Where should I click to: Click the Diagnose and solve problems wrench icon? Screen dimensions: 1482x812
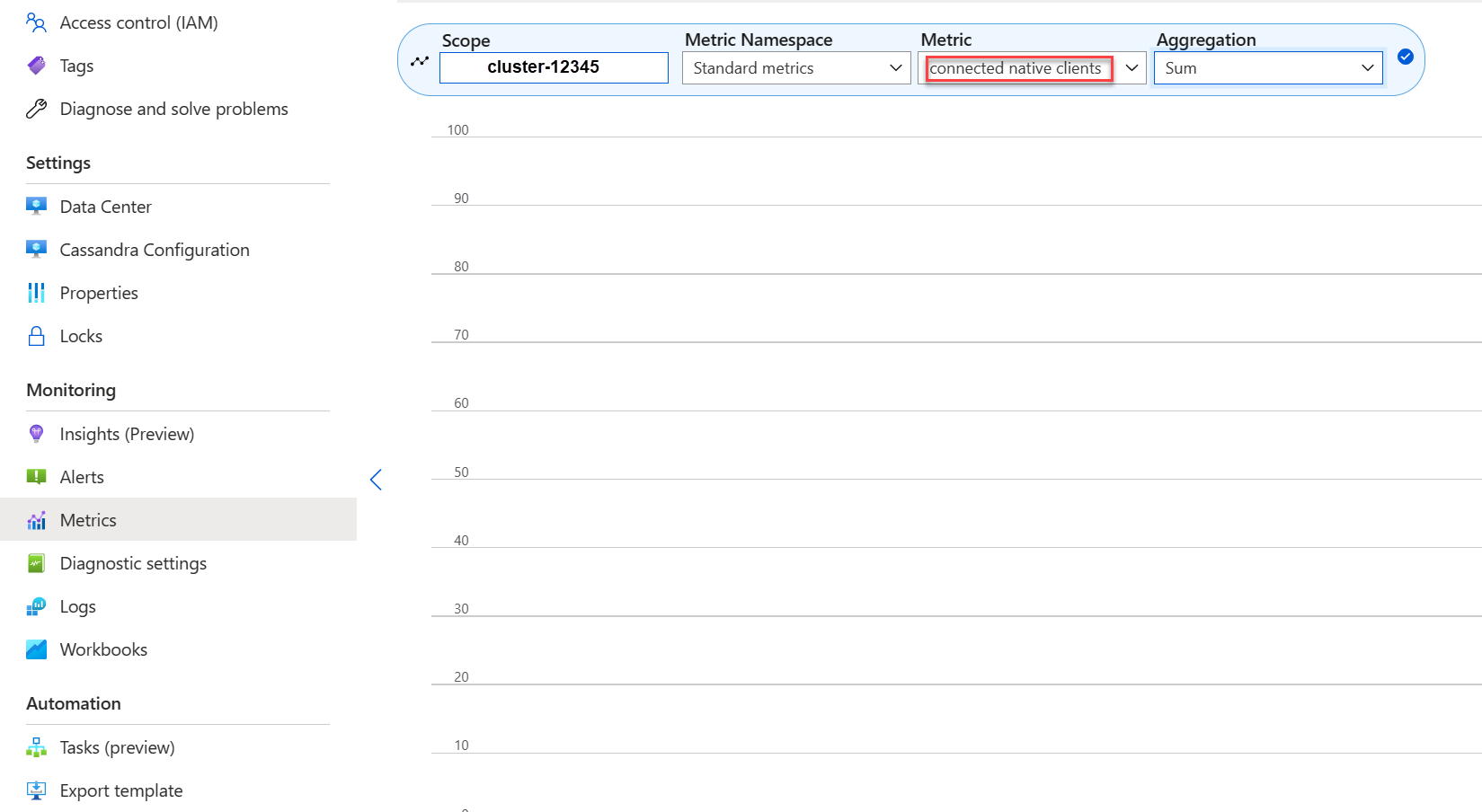pos(36,109)
